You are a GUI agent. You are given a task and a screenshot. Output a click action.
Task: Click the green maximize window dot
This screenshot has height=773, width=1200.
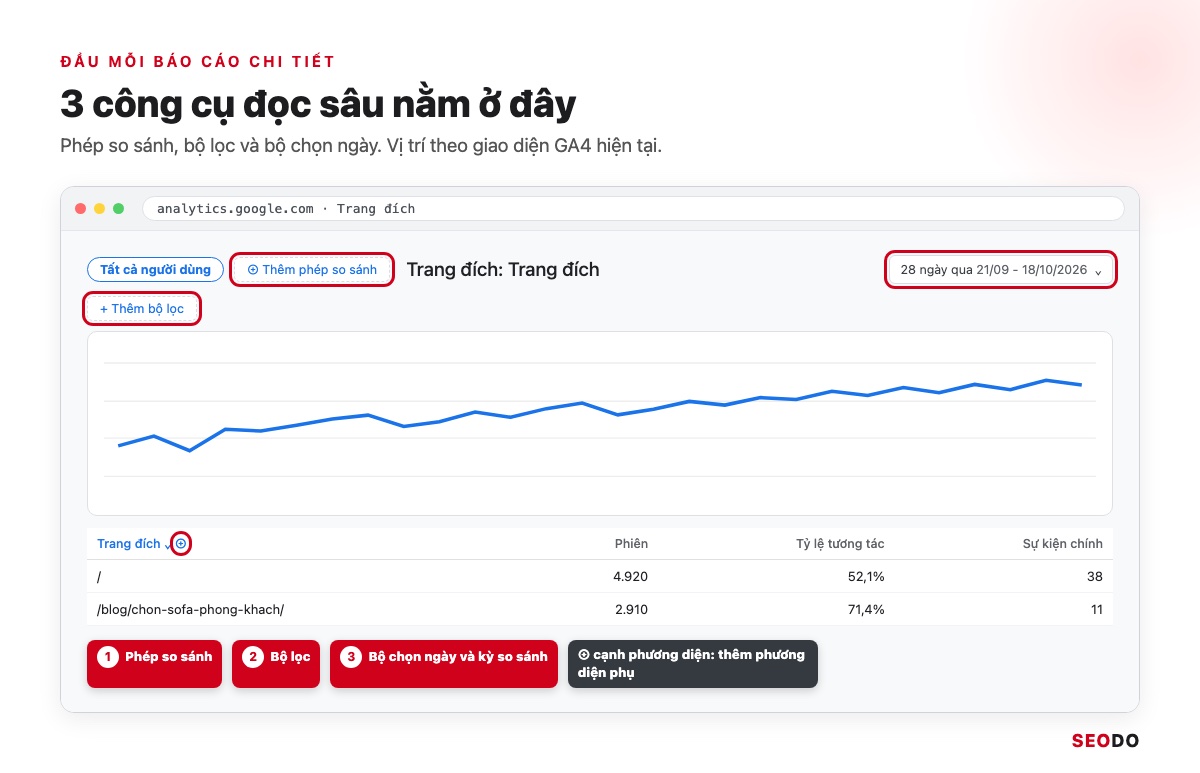[118, 209]
